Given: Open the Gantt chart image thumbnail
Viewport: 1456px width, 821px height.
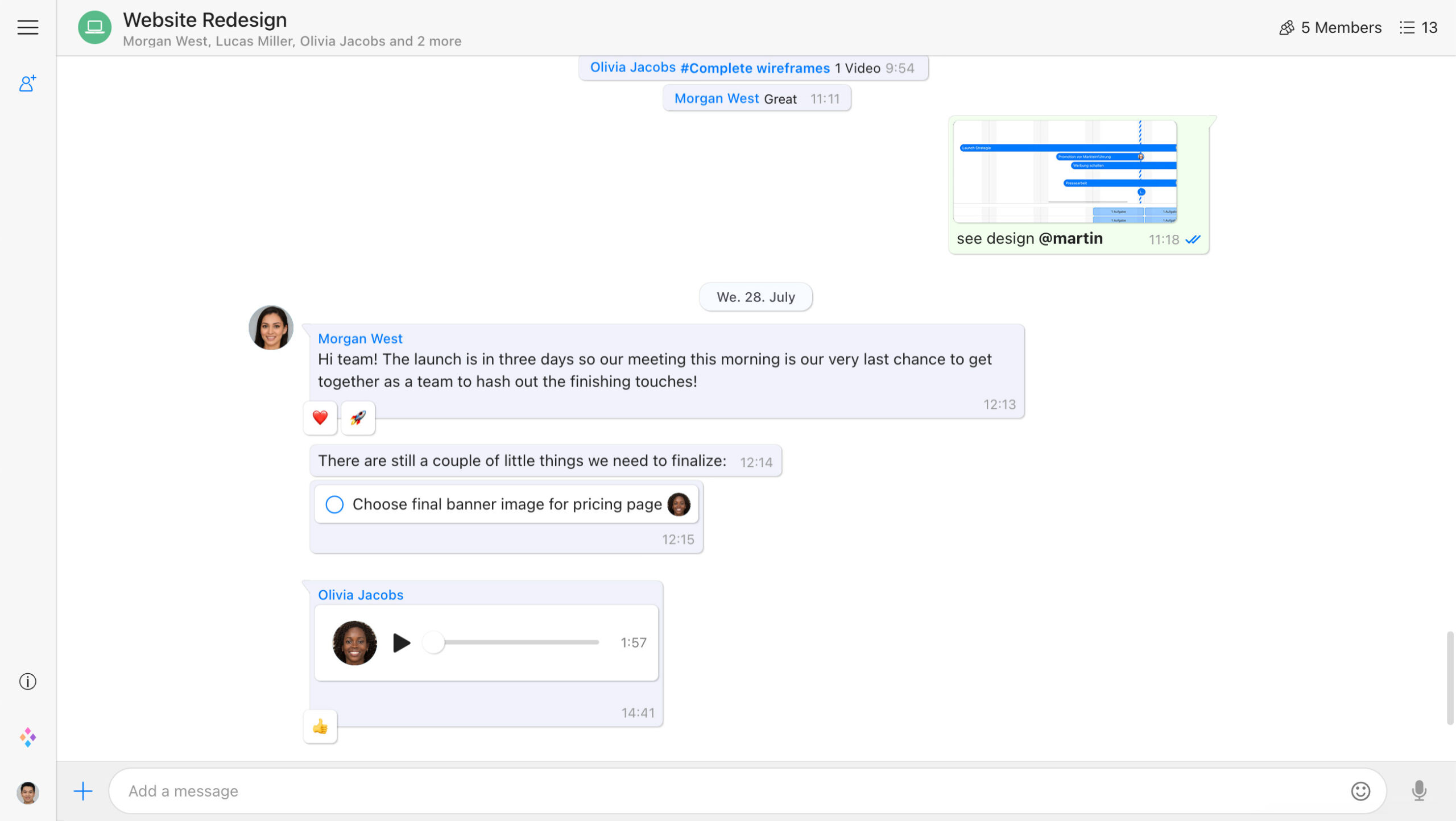Looking at the screenshot, I should [1065, 171].
